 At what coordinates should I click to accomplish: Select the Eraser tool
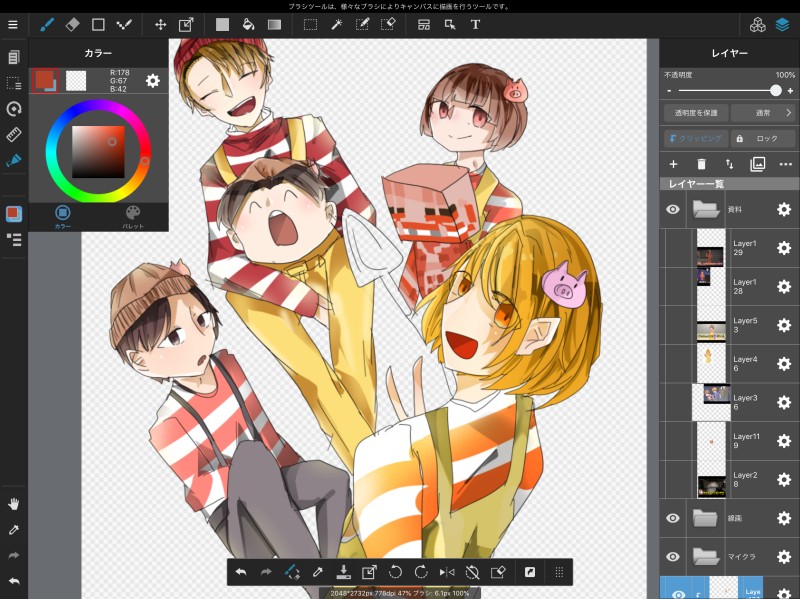(x=72, y=24)
